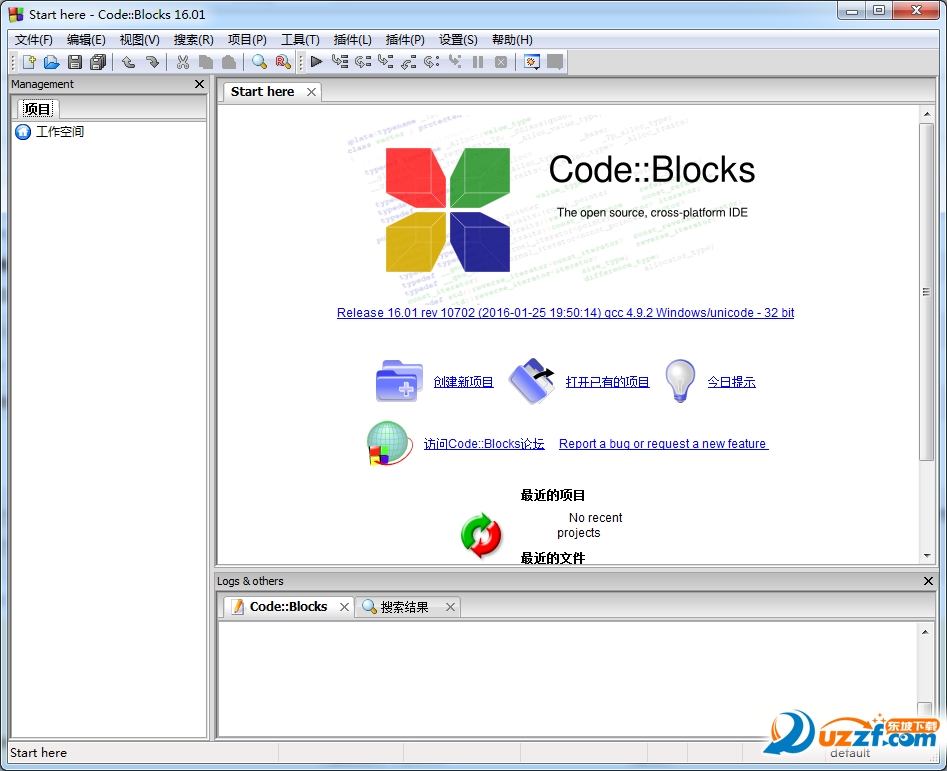The width and height of the screenshot is (947, 771).
Task: Click the Start here vertical scrollbar thumb
Action: click(x=926, y=292)
